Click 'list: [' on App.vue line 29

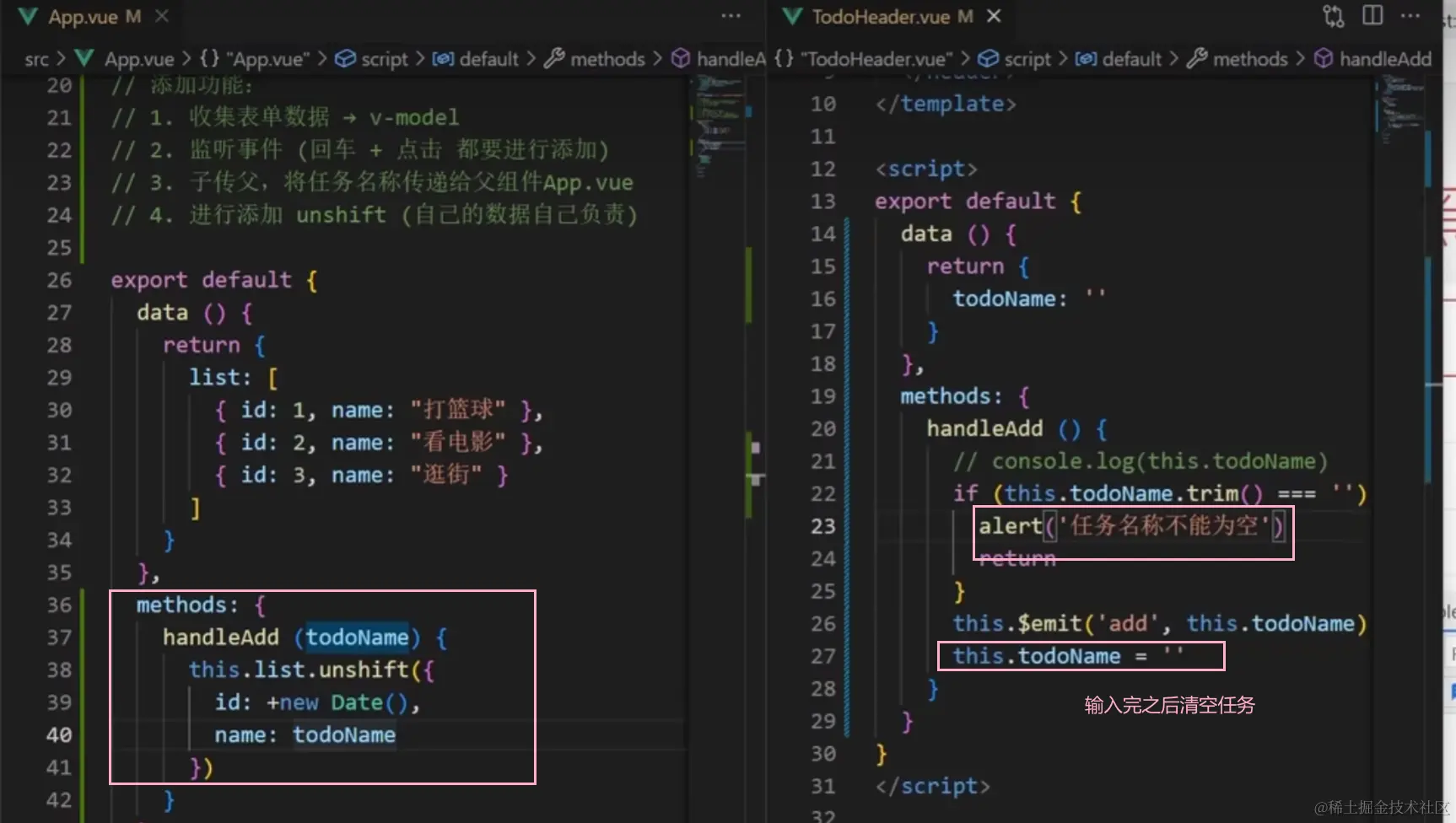point(234,377)
